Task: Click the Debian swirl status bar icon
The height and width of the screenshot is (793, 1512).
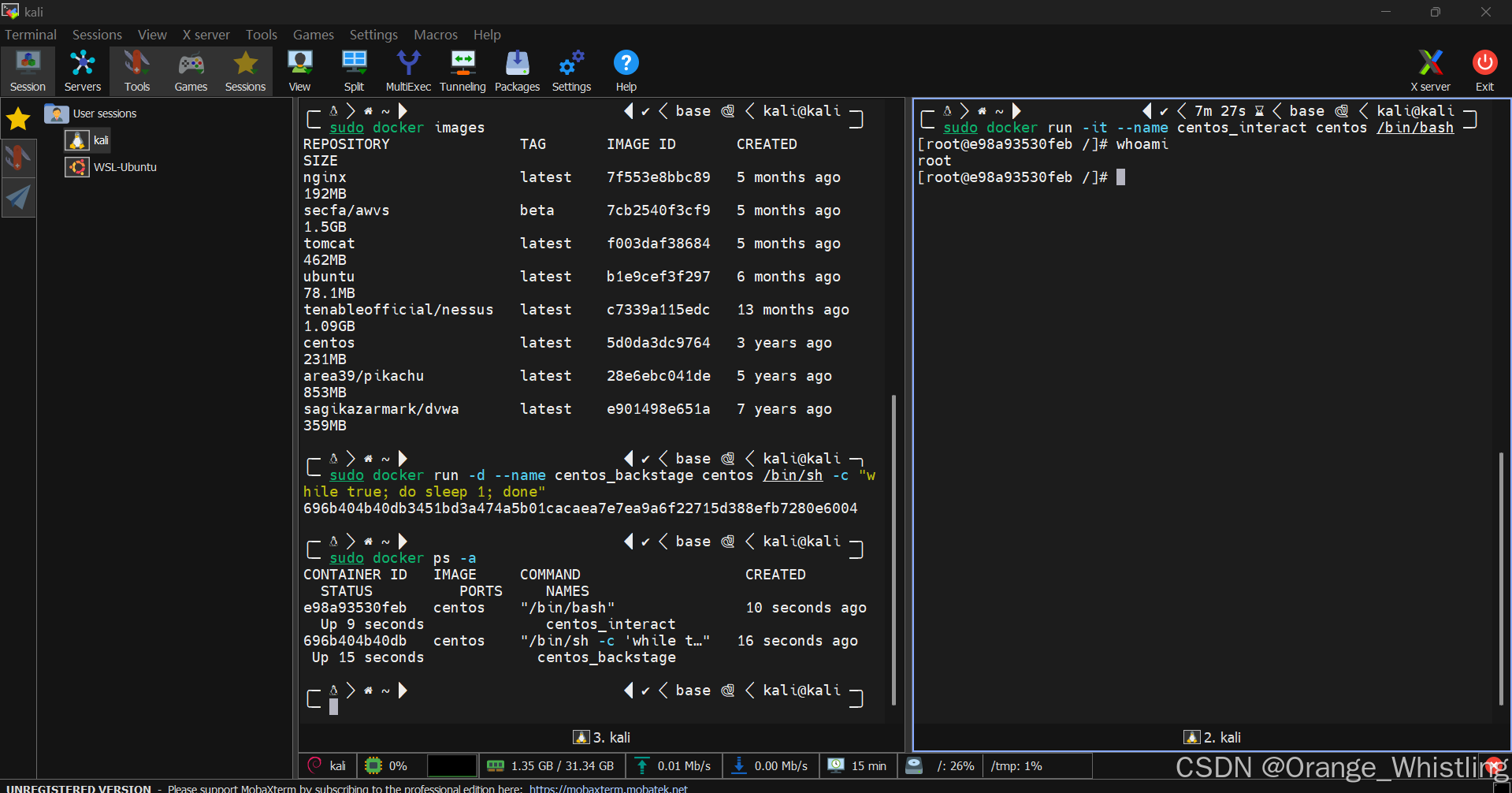Action: 315,765
